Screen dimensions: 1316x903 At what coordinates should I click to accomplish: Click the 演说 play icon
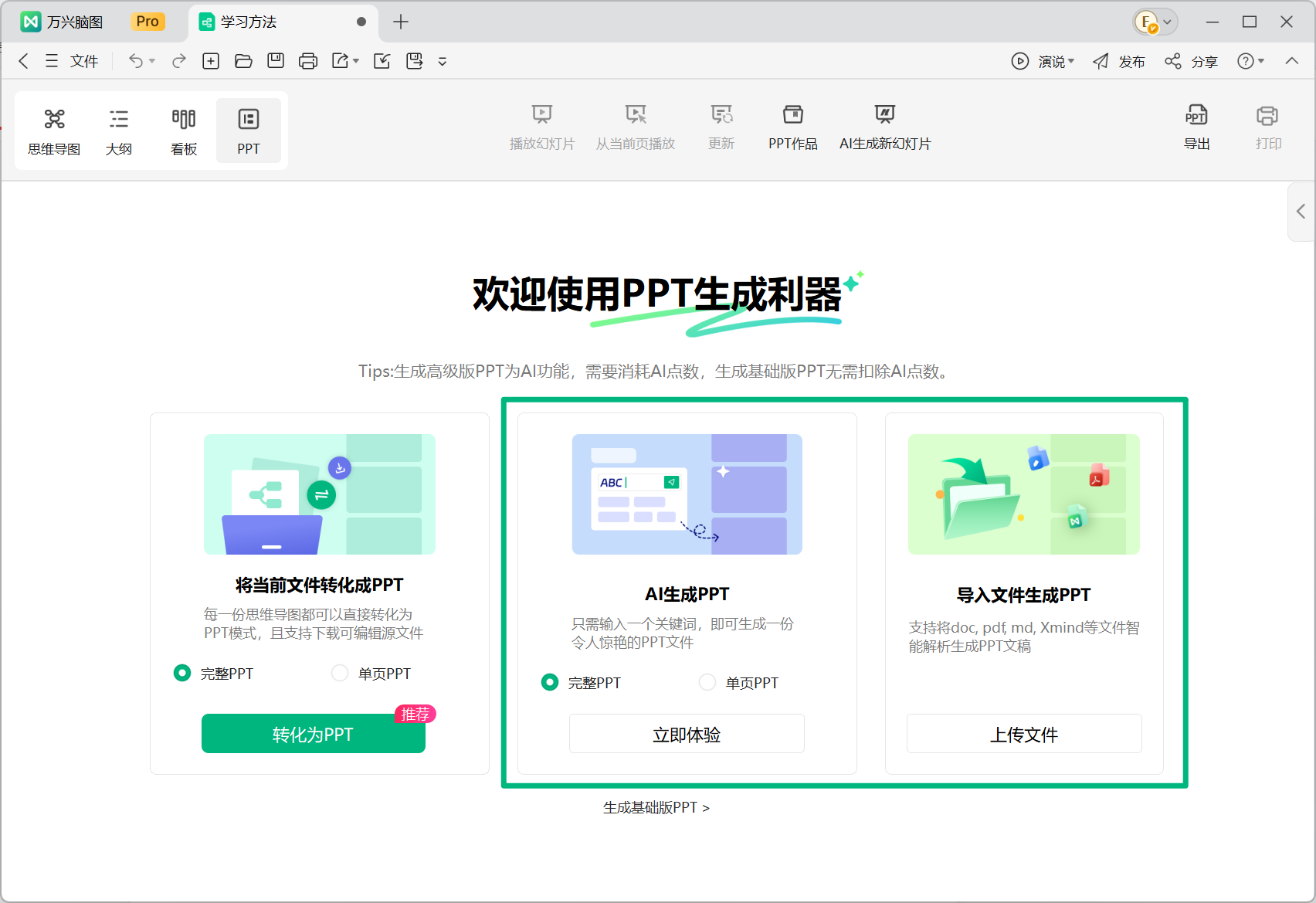pos(1020,61)
